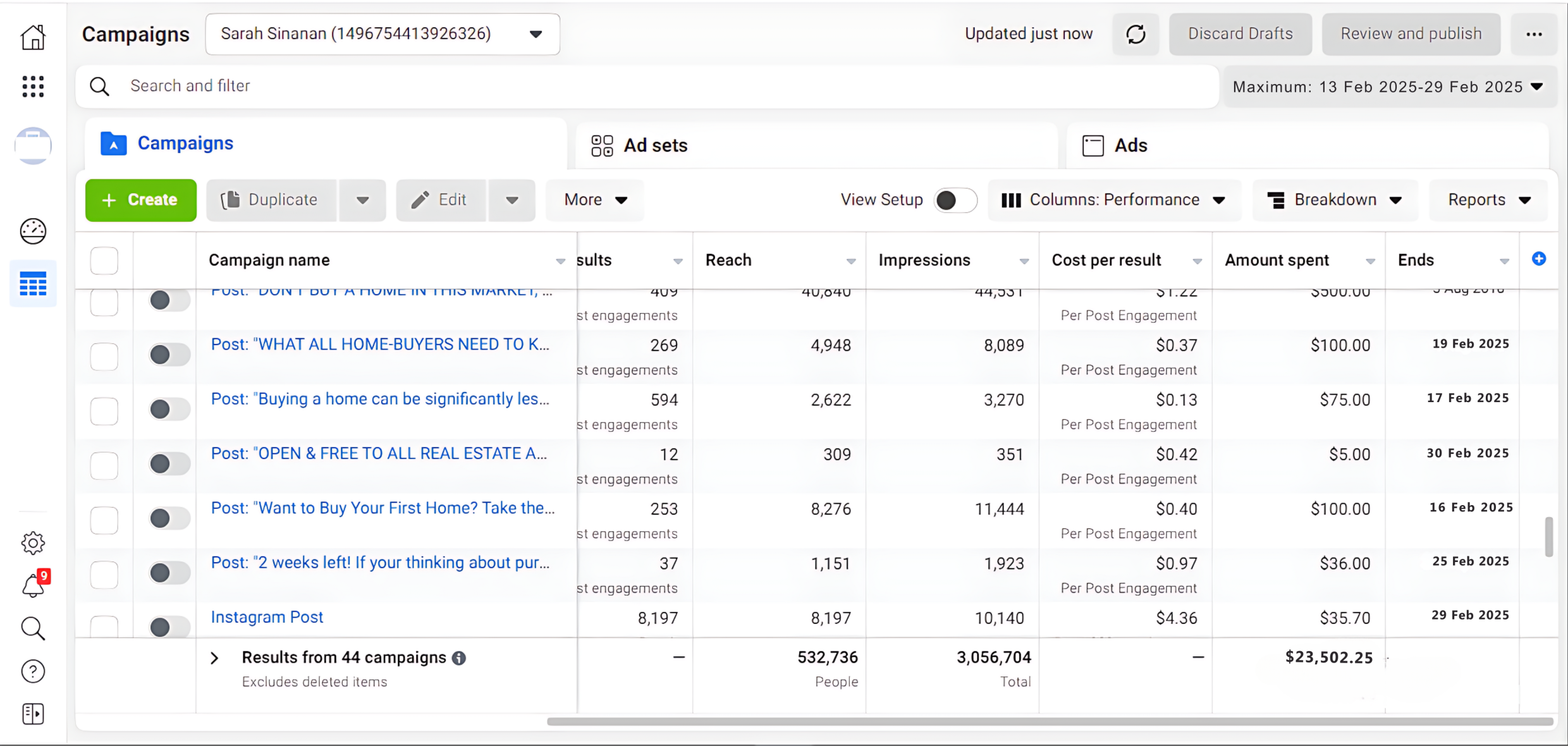
Task: Open the all tools grid icon
Action: (x=33, y=87)
